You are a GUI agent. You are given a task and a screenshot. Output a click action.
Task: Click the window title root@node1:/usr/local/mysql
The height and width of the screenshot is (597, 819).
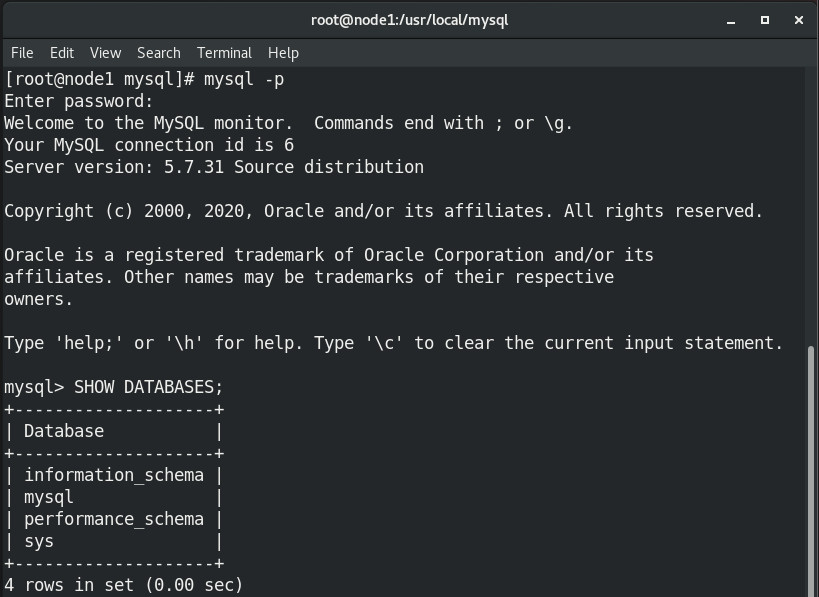410,20
